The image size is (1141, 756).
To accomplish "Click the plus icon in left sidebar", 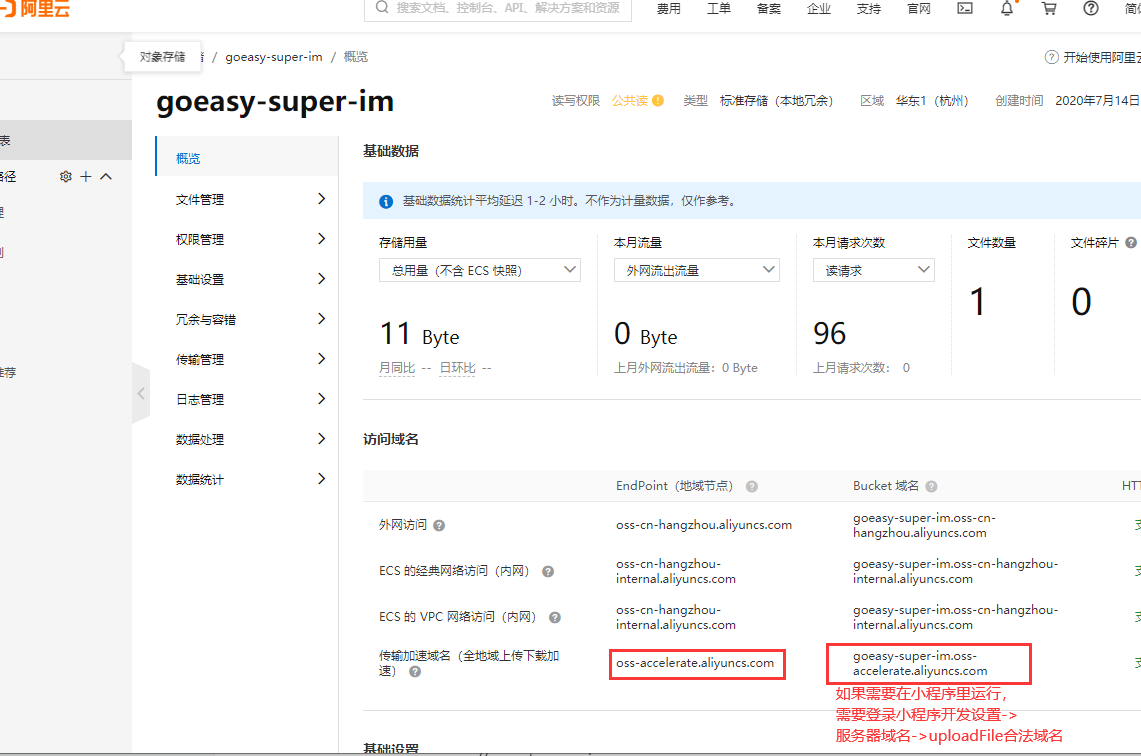I will (86, 177).
